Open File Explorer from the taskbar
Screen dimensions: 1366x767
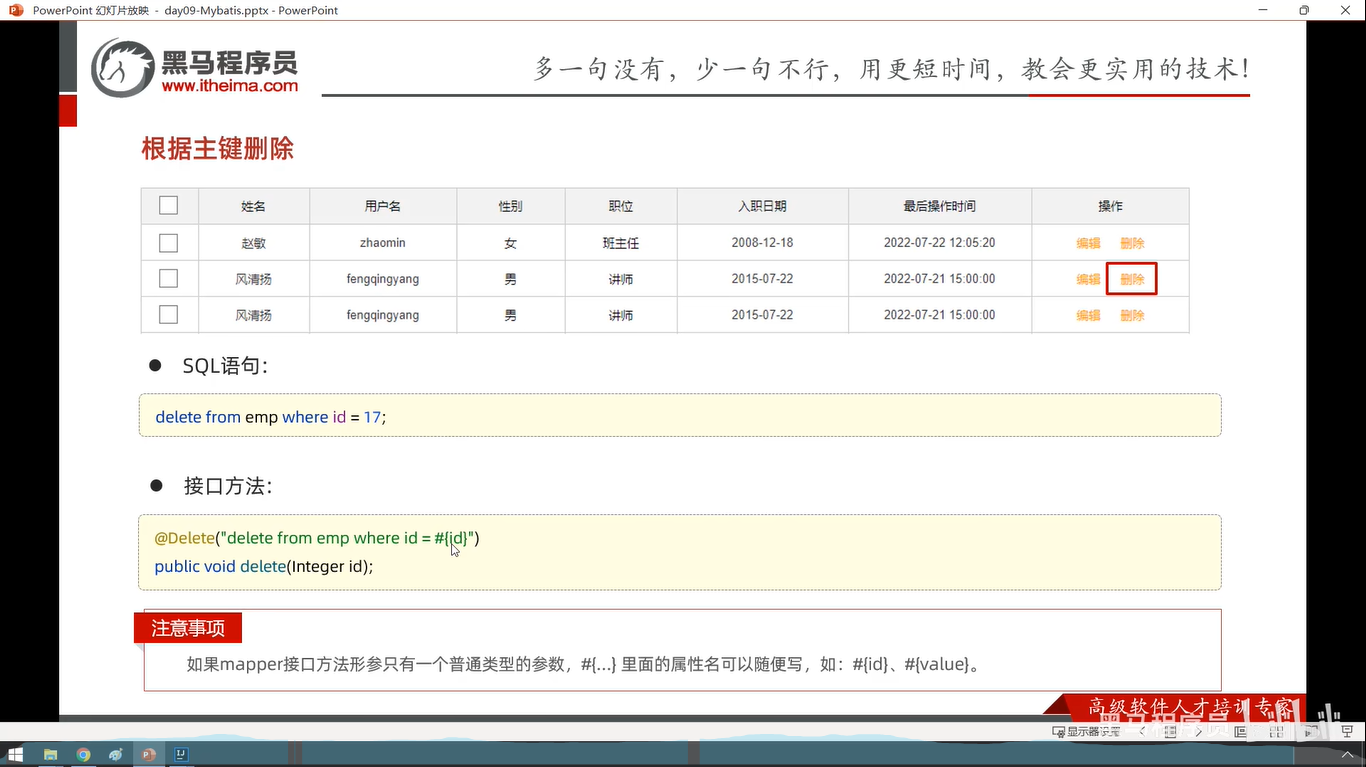click(x=50, y=755)
